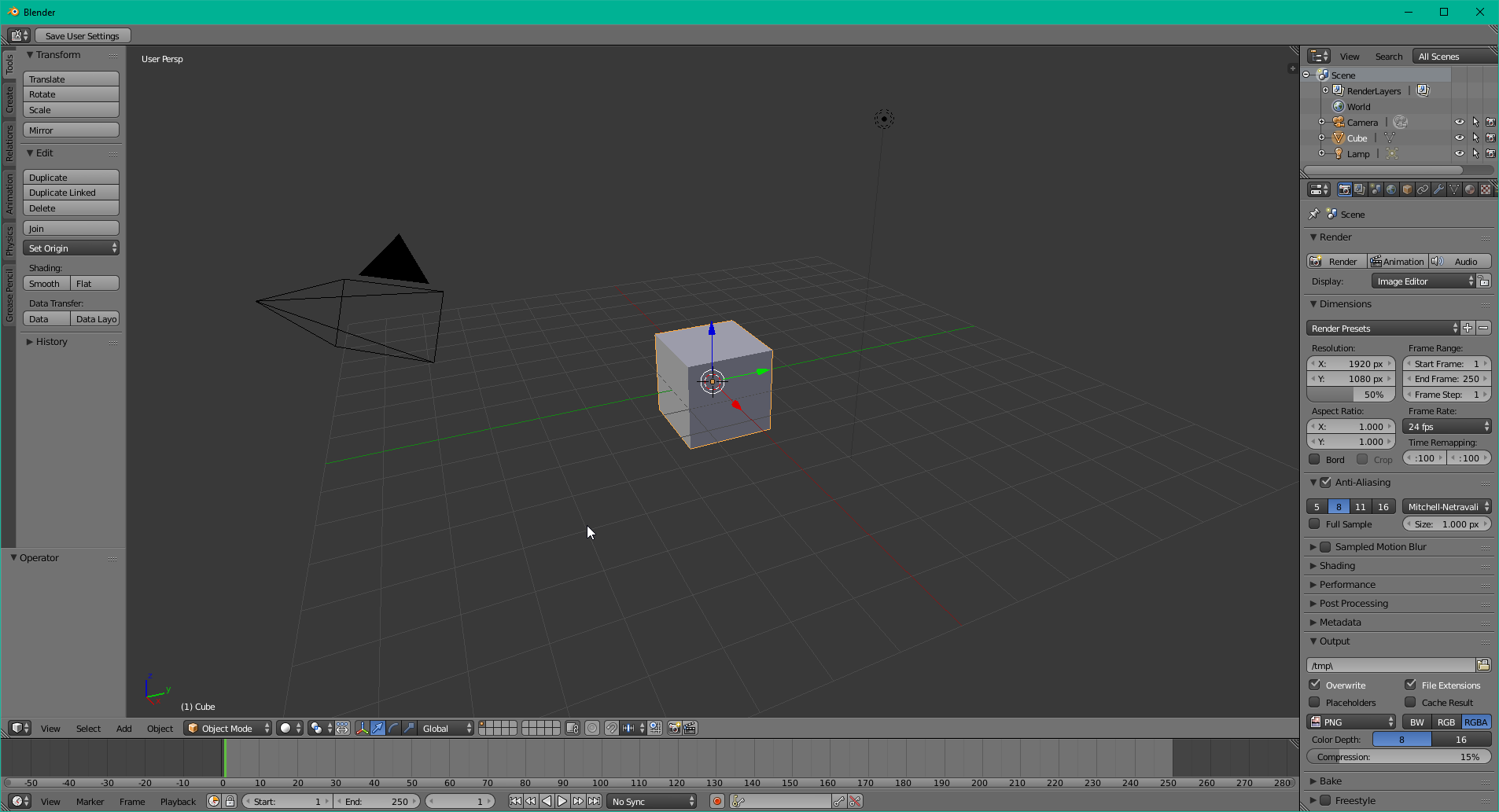
Task: Select the Scale manipulator icon
Action: 410,728
